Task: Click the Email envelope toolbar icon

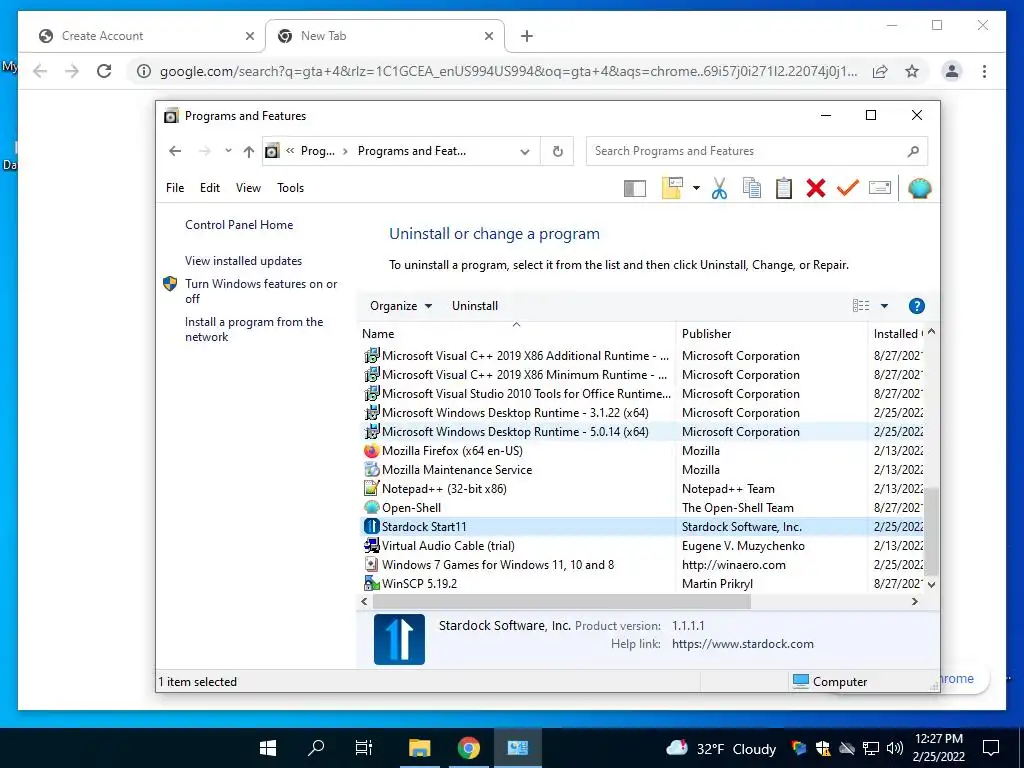Action: click(x=880, y=188)
